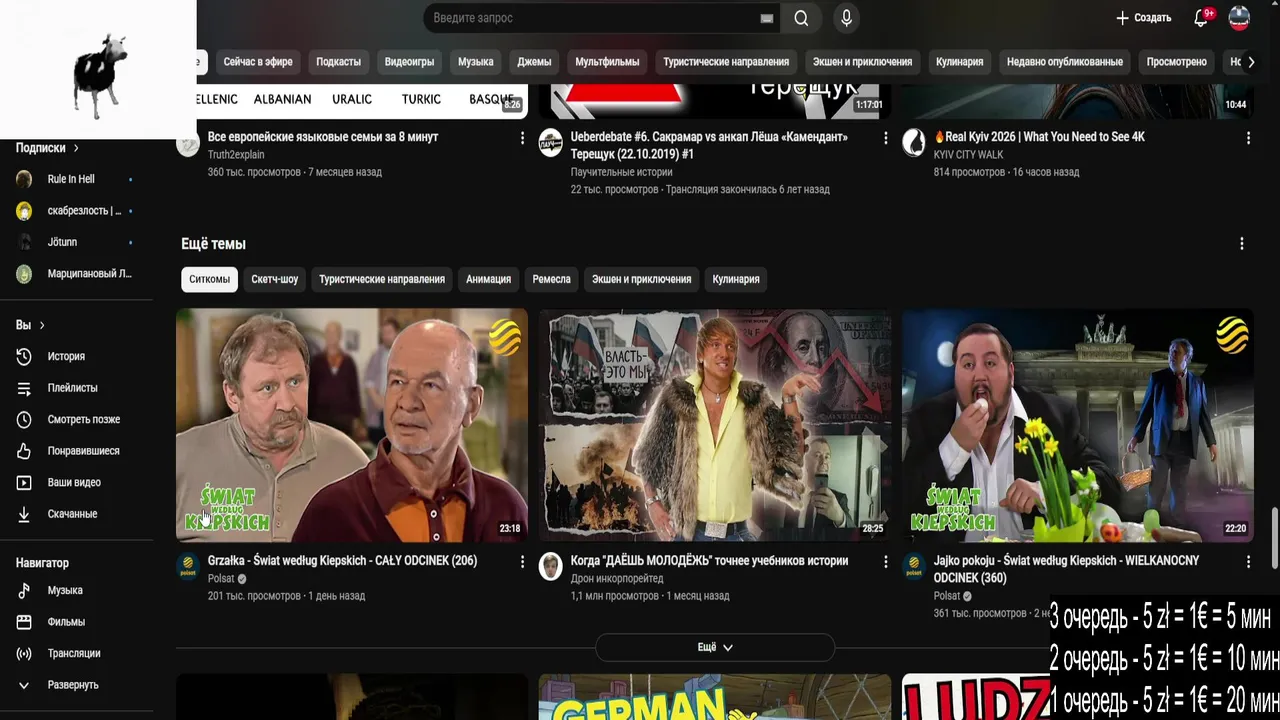Screen dimensions: 1280x720
Task: Activate voice search microphone
Action: tap(846, 18)
